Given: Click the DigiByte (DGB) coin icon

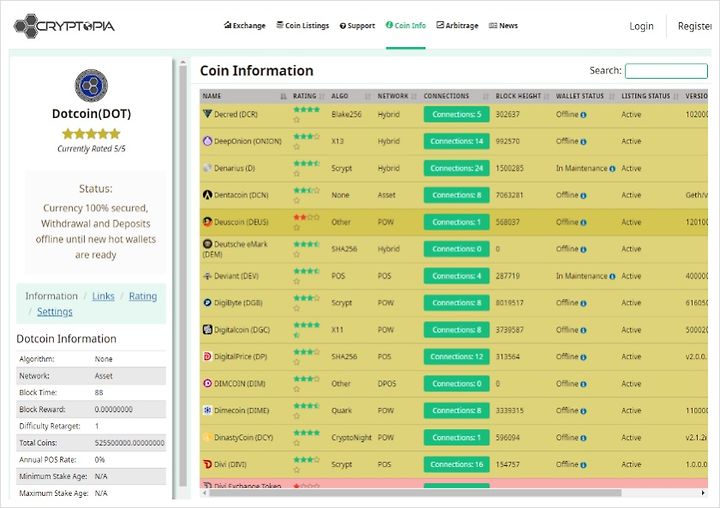Looking at the screenshot, I should pyautogui.click(x=208, y=303).
